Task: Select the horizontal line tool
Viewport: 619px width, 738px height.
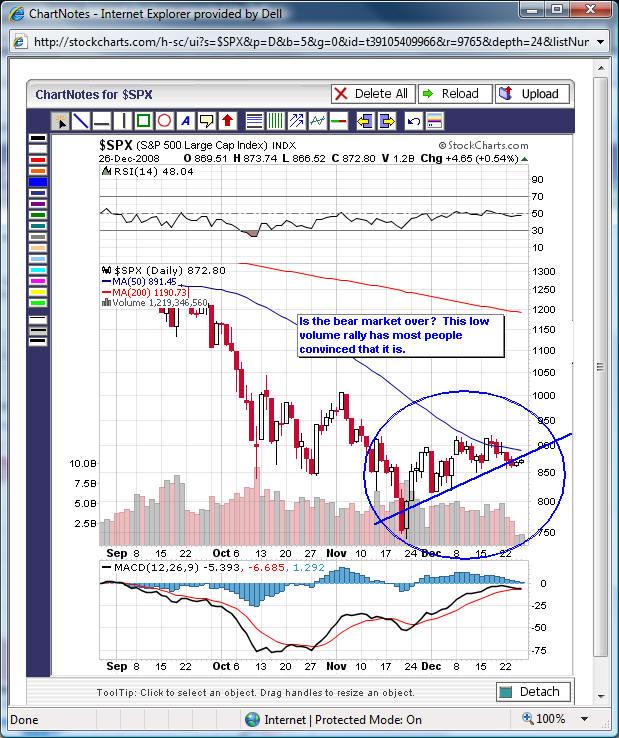Action: pos(102,121)
